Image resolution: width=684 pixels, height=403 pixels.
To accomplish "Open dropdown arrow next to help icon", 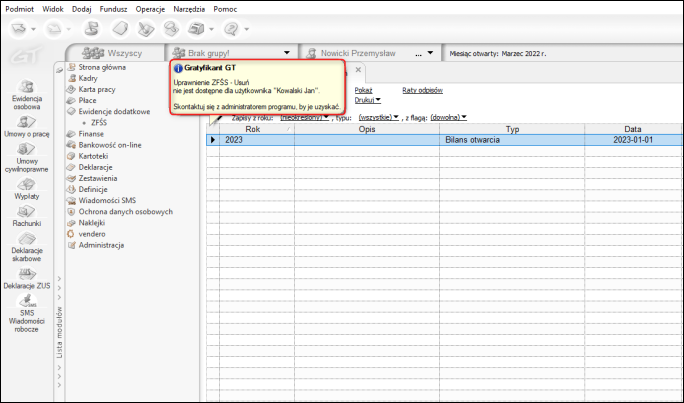I will 246,29.
